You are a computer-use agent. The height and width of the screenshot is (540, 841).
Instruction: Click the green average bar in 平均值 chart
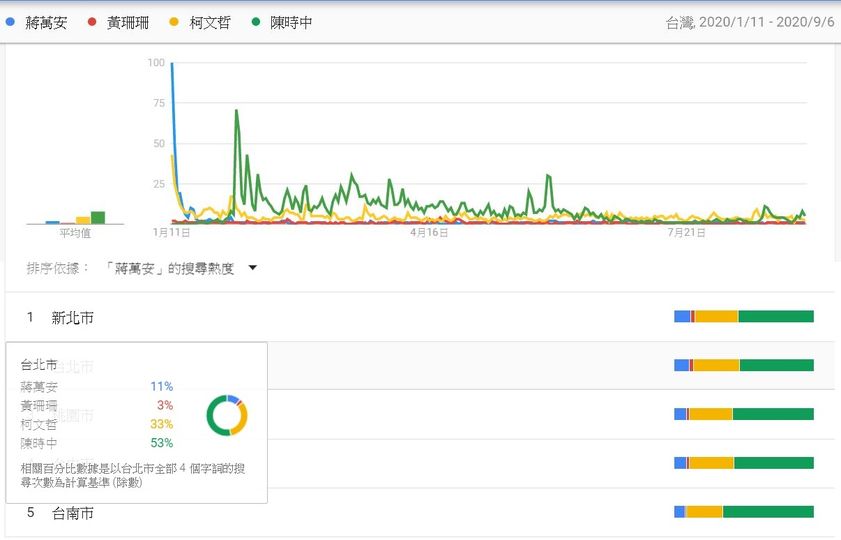98,218
